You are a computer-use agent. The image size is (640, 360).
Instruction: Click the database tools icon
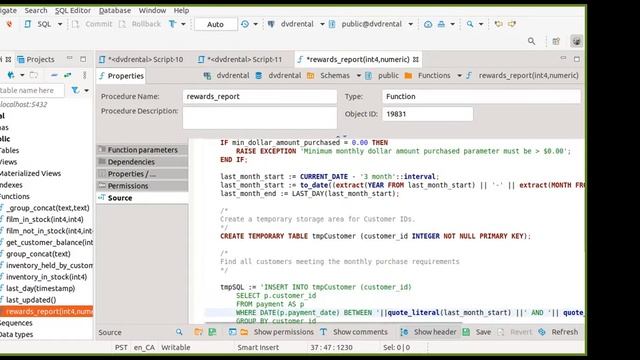(441, 24)
